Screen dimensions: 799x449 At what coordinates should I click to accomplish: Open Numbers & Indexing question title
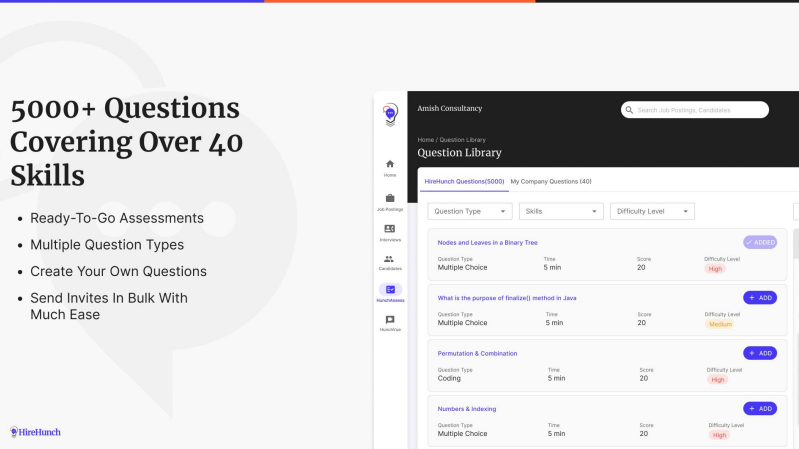tap(467, 409)
